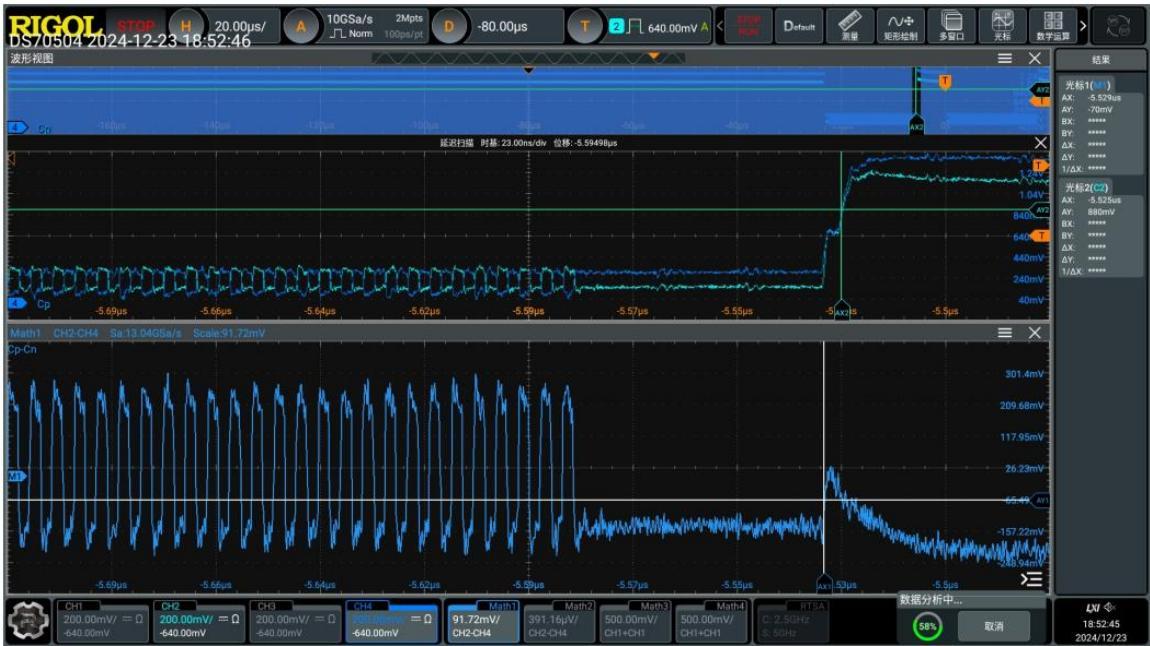
Task: Open the multi-window (多窗口) tool
Action: [952, 26]
